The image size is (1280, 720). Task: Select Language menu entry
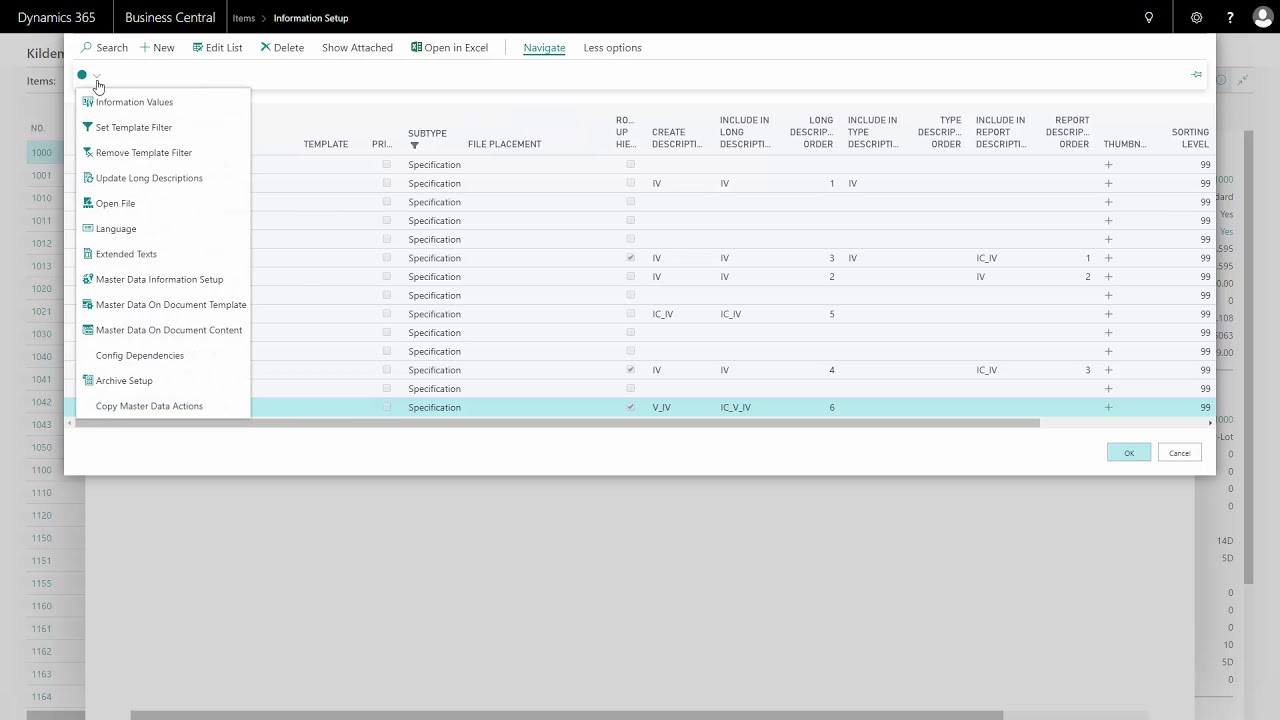(x=116, y=229)
